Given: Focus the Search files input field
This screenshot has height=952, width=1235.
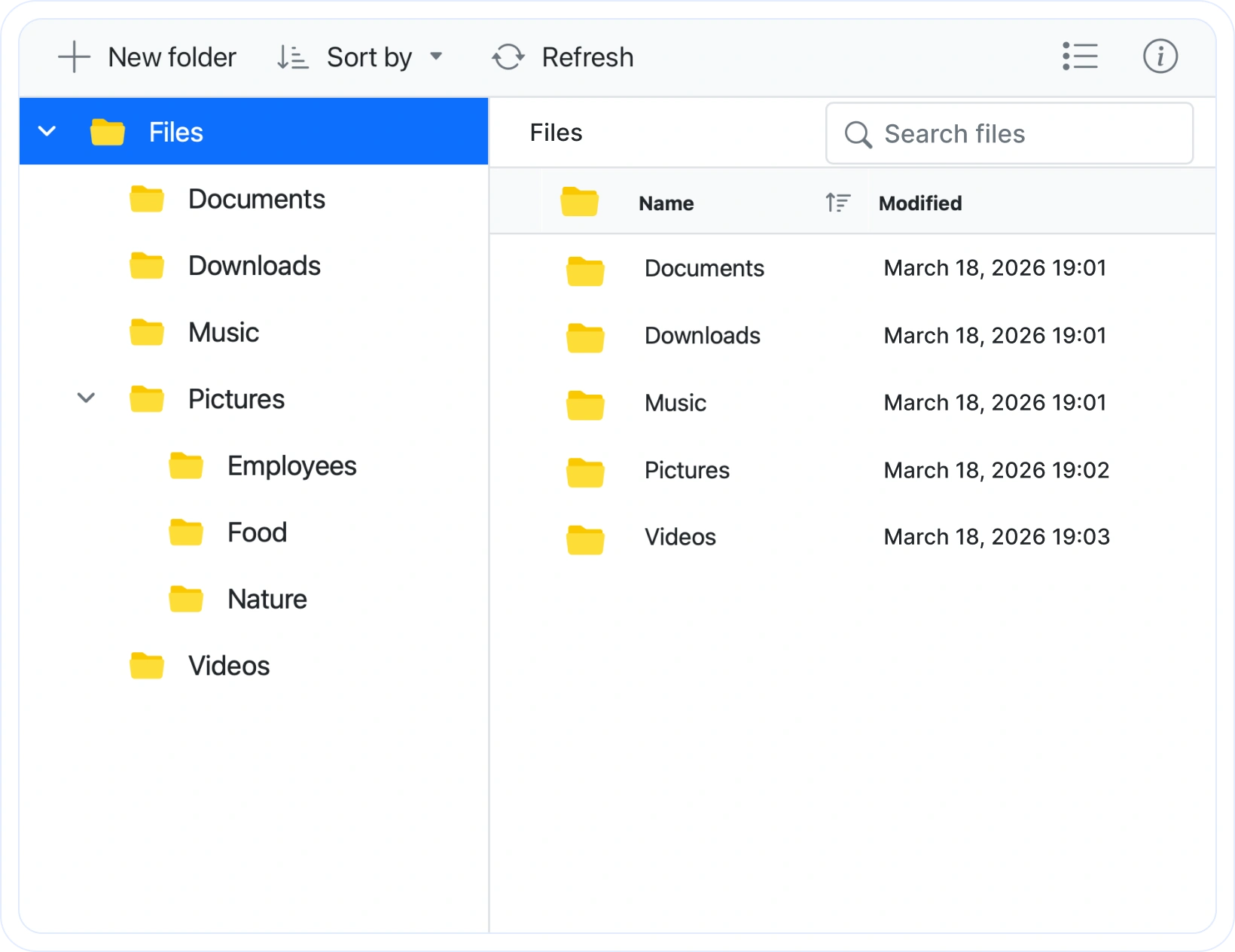Looking at the screenshot, I should pyautogui.click(x=1009, y=133).
